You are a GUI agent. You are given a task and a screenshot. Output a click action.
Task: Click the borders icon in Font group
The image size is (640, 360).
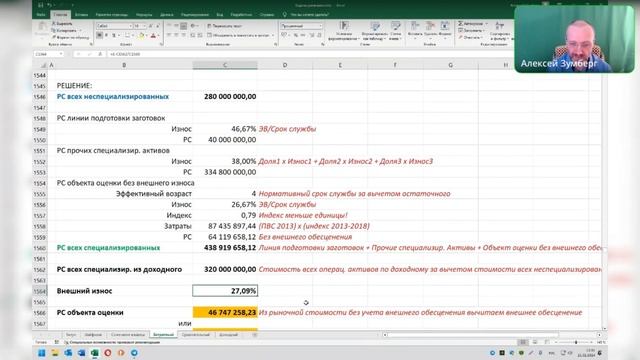click(127, 36)
